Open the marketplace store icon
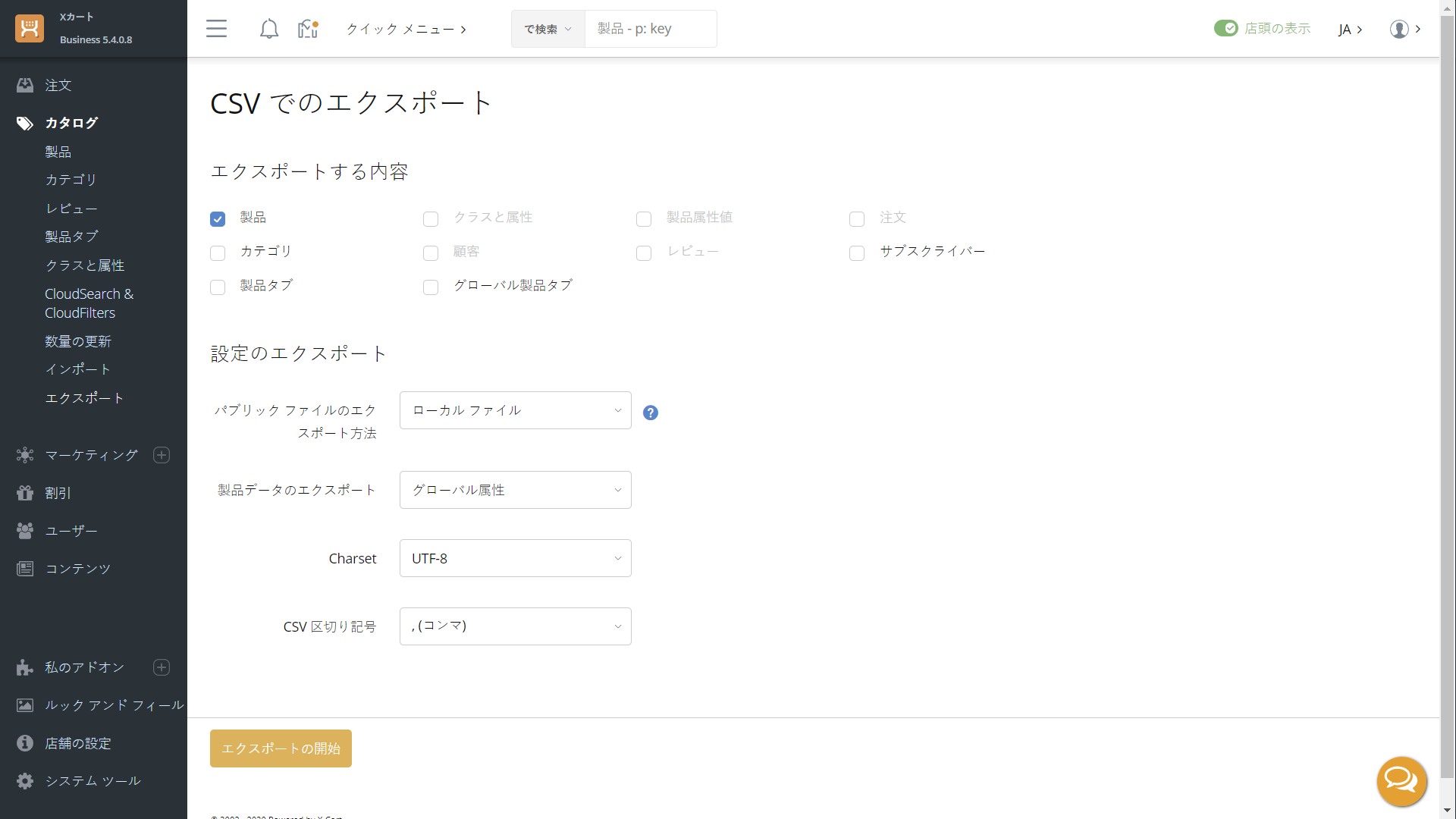This screenshot has height=819, width=1456. point(307,29)
